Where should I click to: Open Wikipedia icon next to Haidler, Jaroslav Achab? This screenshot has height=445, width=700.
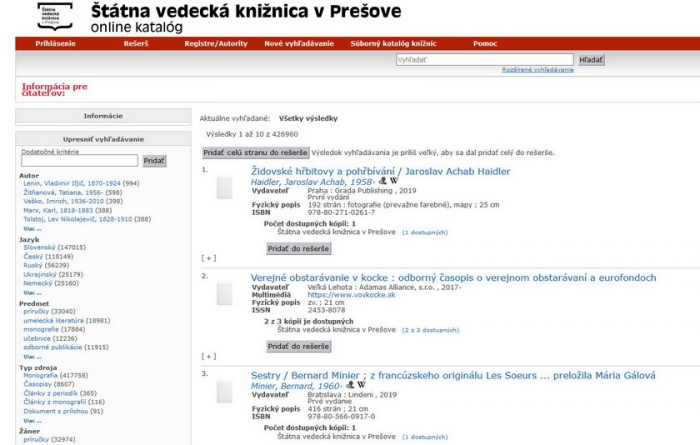tap(394, 181)
